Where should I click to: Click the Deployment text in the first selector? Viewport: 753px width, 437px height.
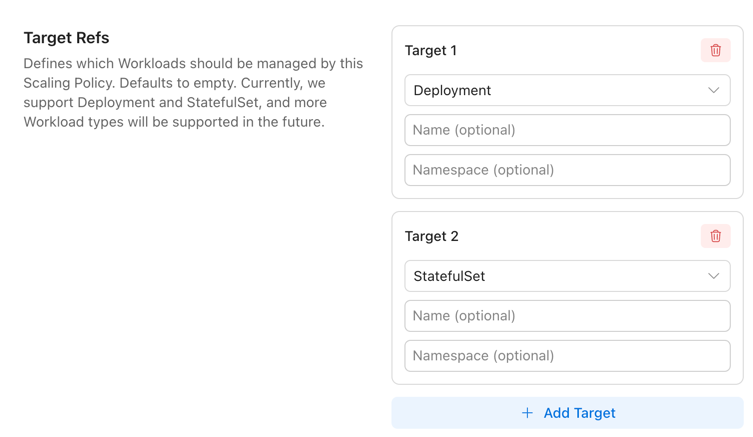[x=452, y=90]
